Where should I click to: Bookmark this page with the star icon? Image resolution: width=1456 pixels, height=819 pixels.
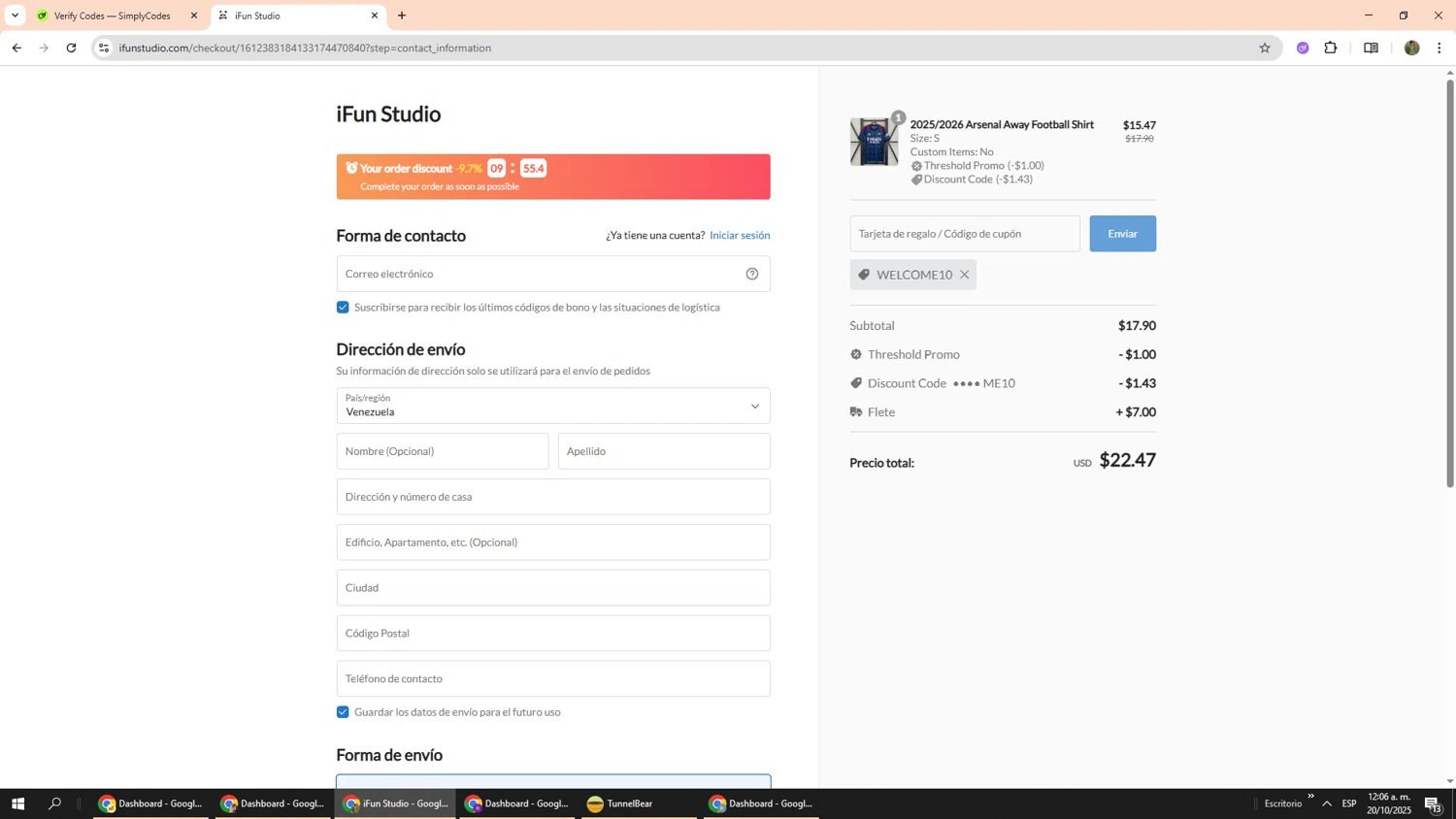coord(1264,48)
